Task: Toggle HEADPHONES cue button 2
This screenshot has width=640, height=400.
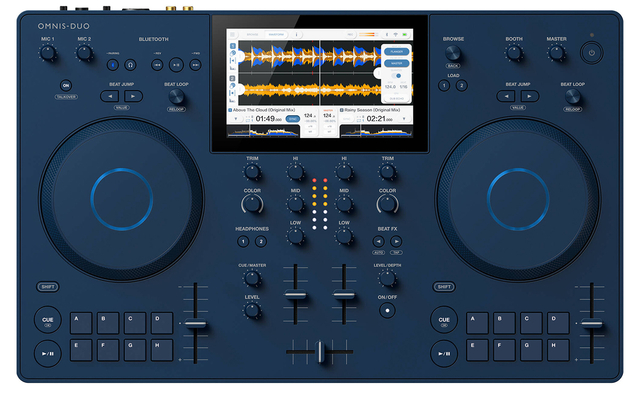Action: (261, 242)
